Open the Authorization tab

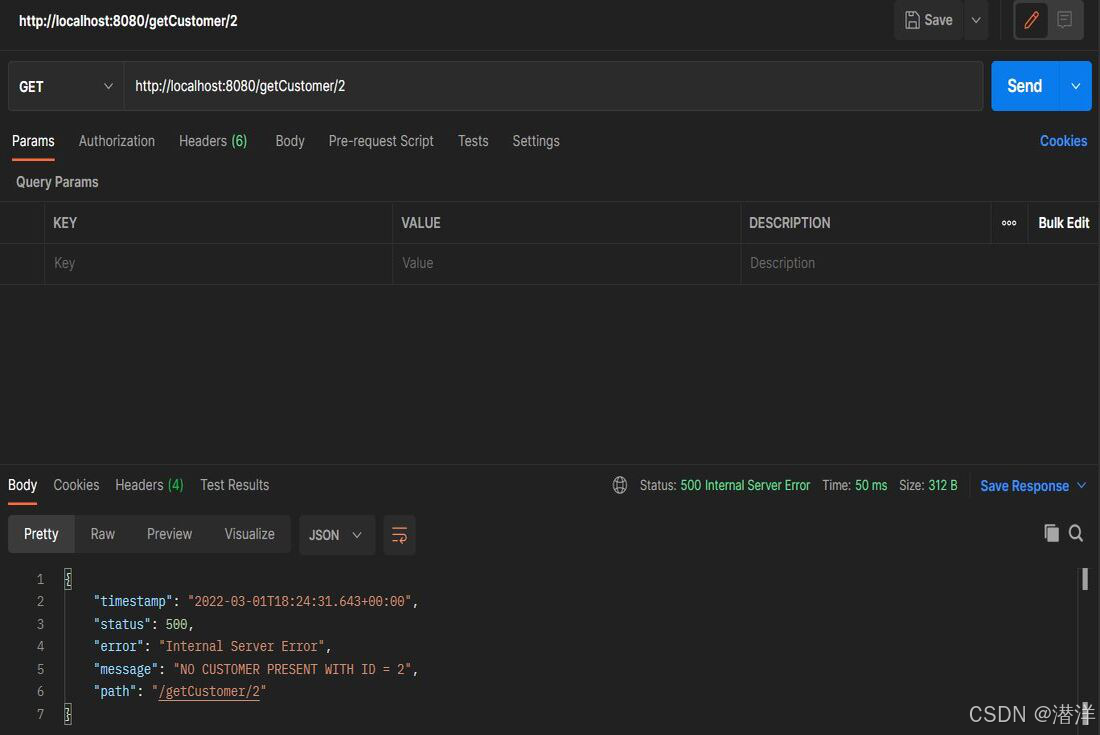click(116, 141)
